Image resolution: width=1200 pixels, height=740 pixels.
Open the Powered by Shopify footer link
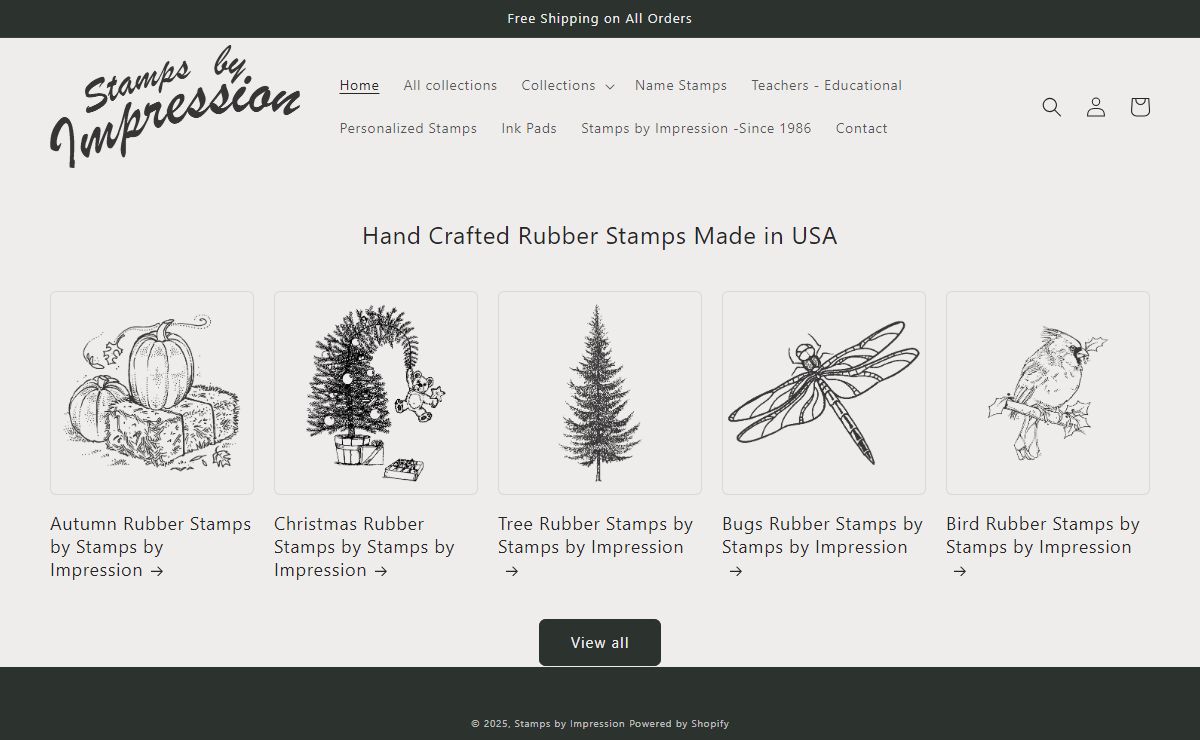coord(679,724)
